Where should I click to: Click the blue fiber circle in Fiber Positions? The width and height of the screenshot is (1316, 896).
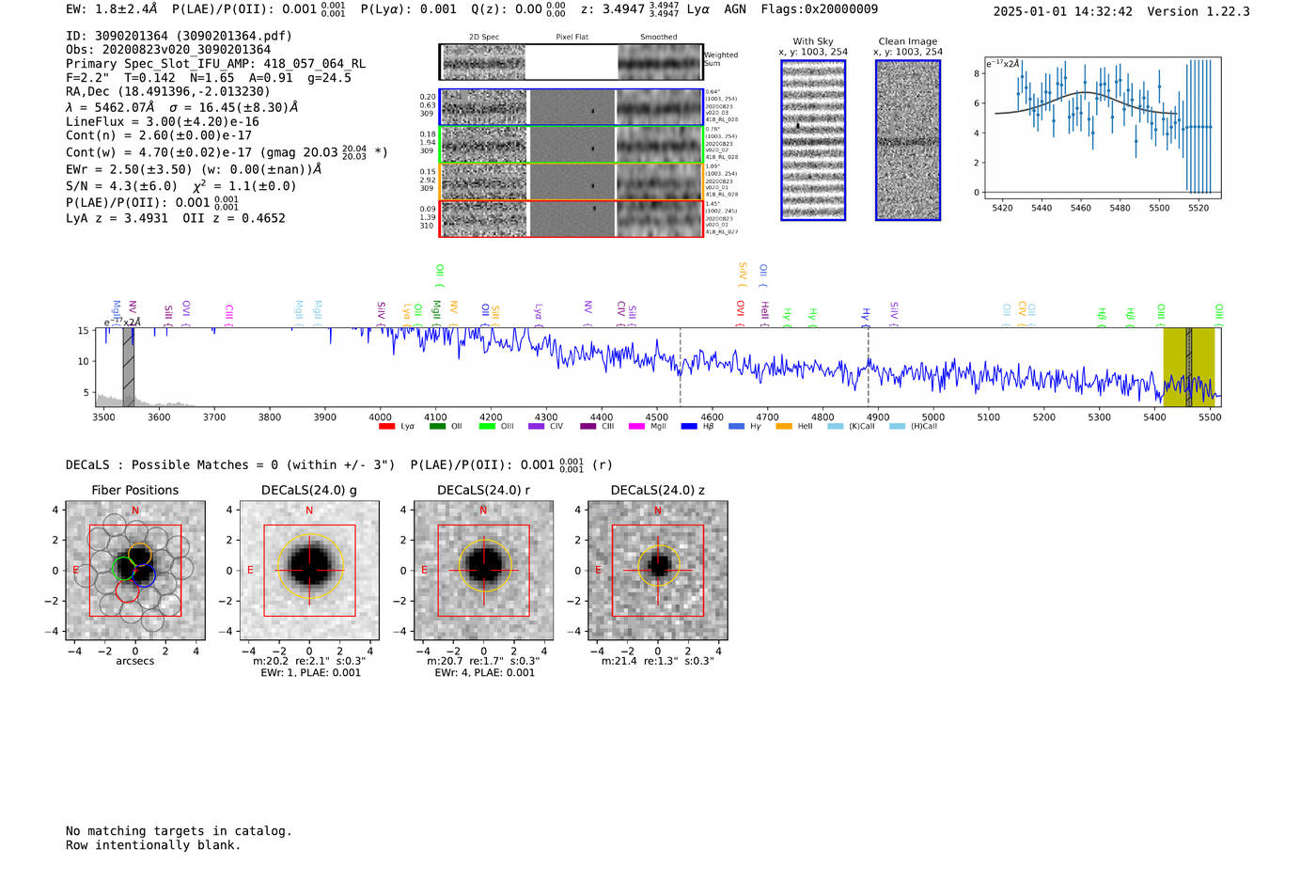144,575
